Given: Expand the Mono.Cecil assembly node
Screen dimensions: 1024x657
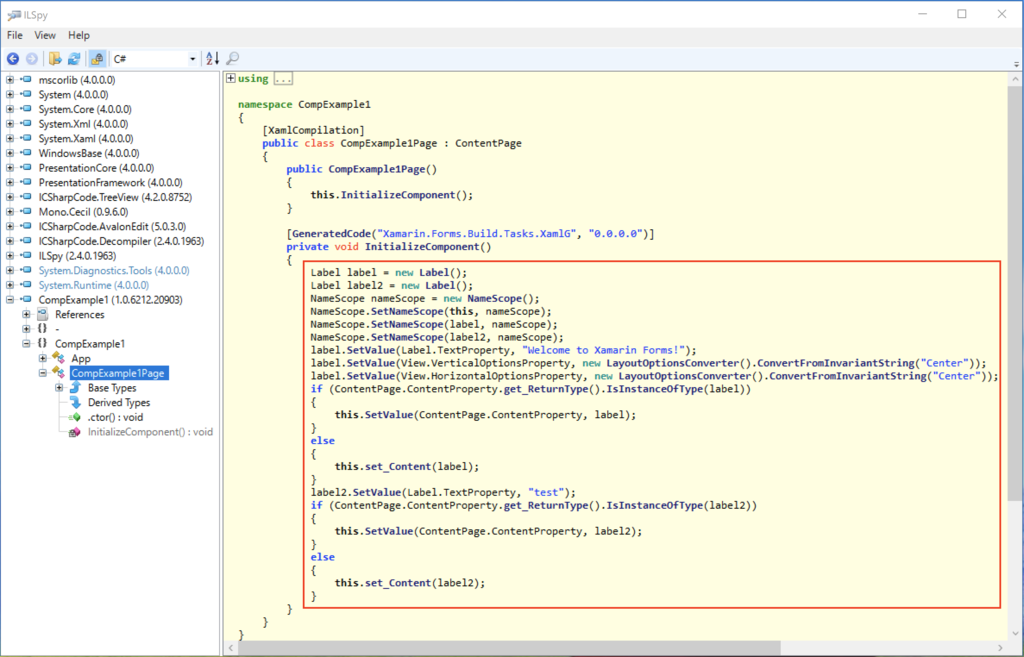Looking at the screenshot, I should click(x=10, y=212).
